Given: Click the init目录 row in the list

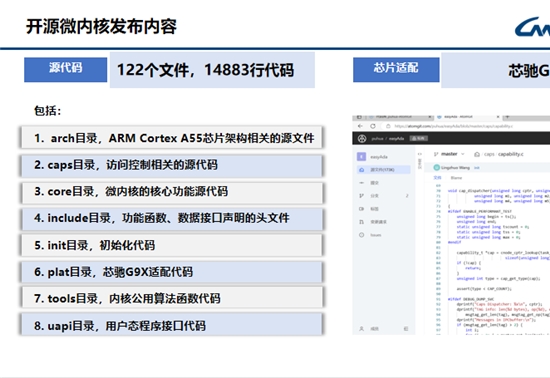Looking at the screenshot, I should click(172, 245).
